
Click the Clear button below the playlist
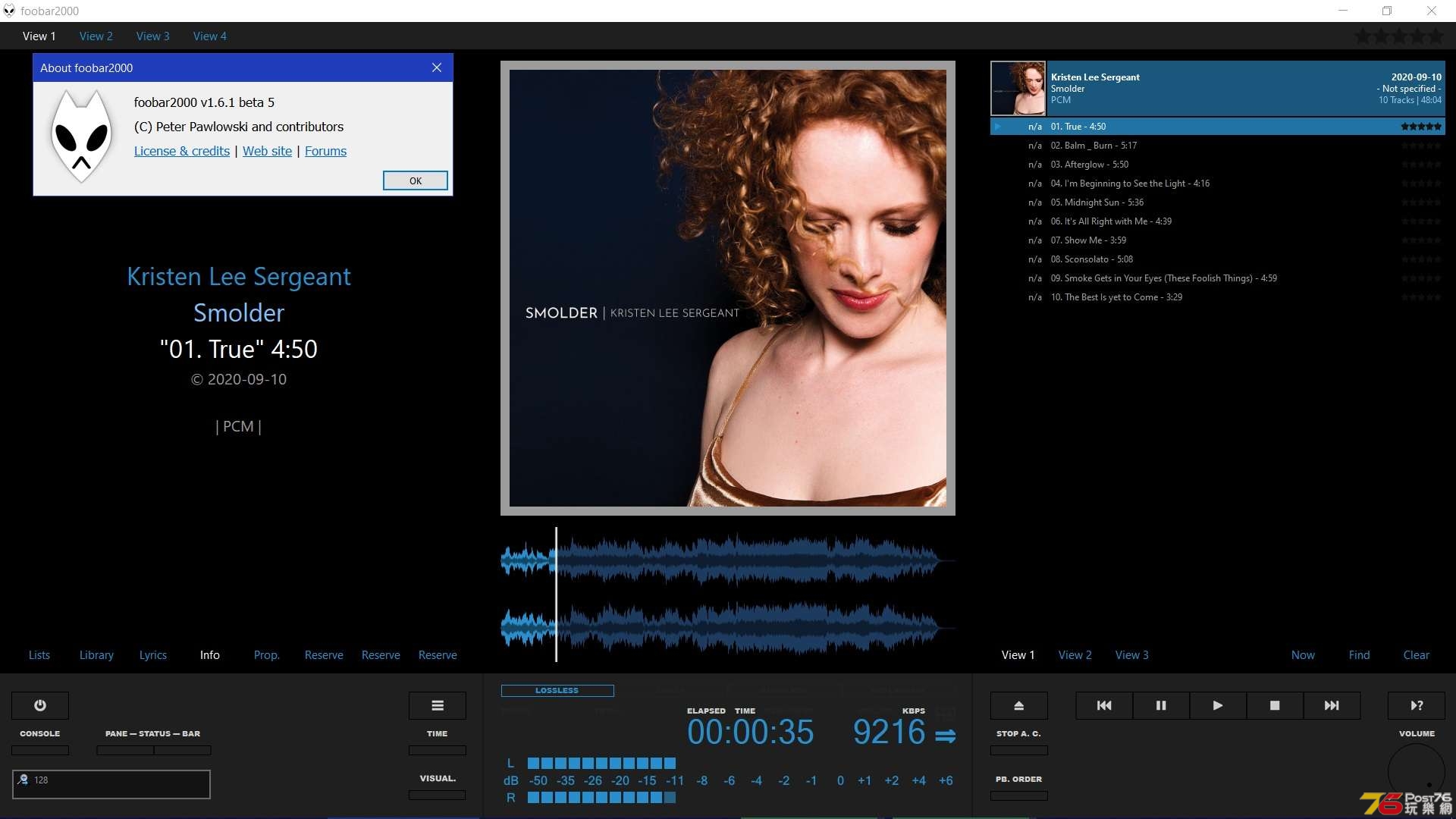pos(1417,654)
